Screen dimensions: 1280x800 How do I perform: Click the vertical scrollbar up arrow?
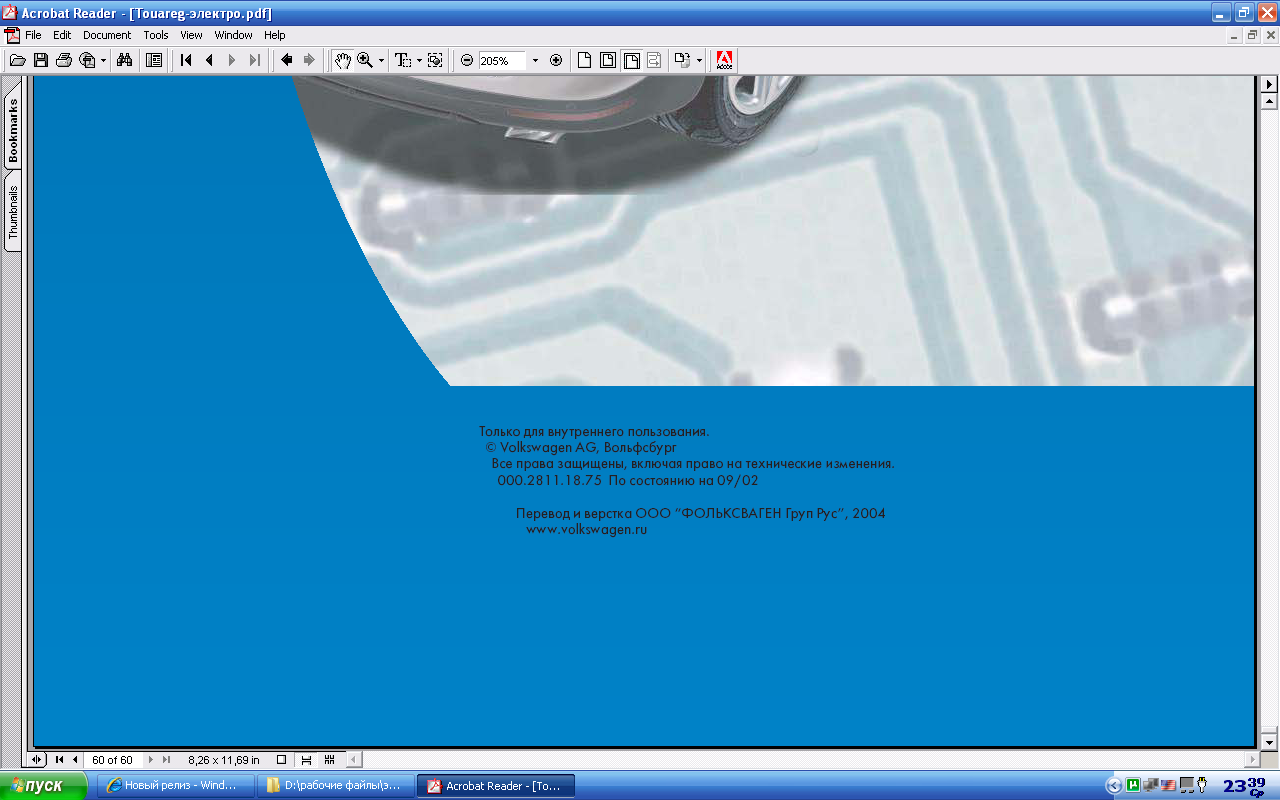click(1270, 101)
